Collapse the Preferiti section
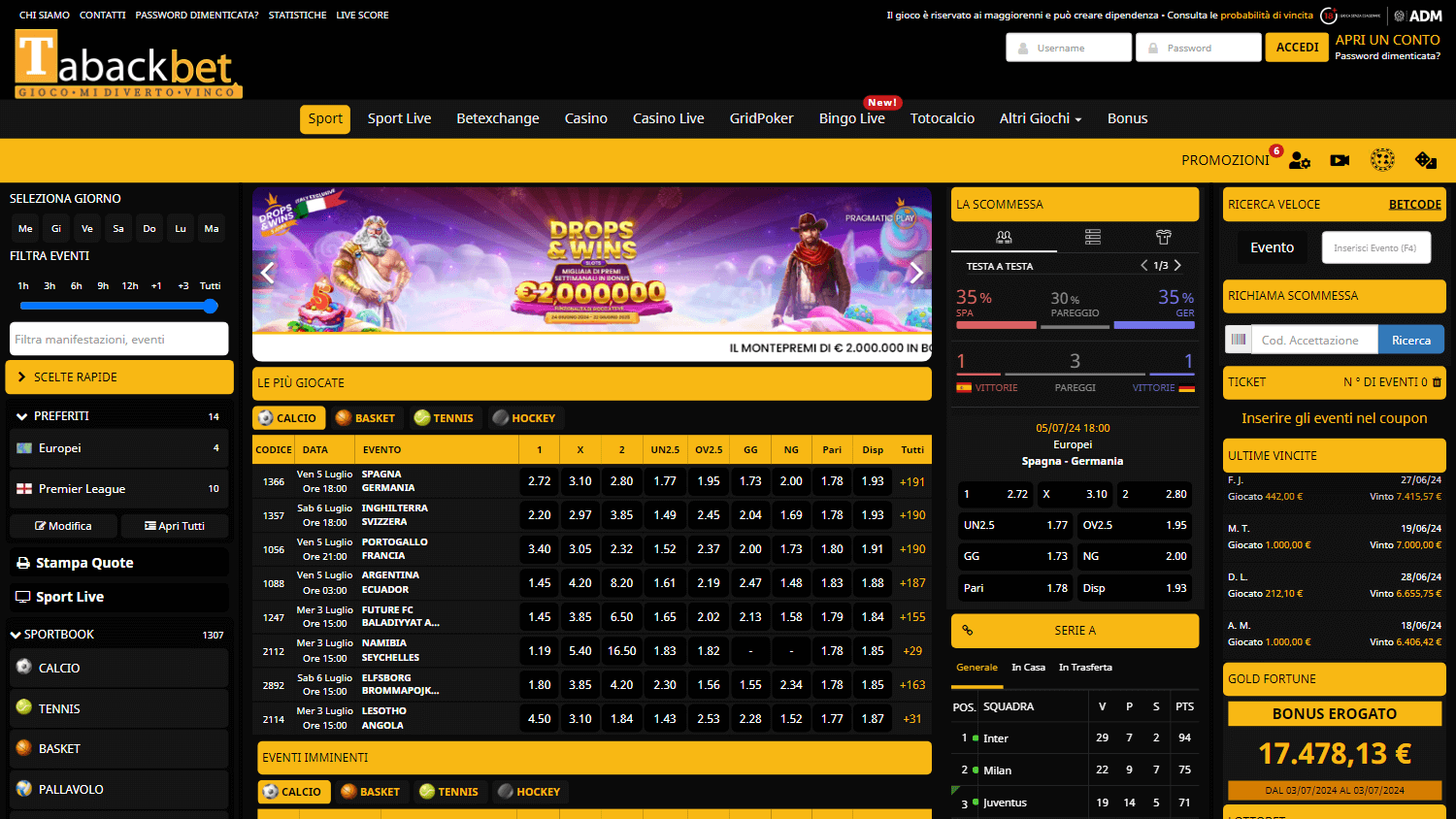Viewport: 1456px width, 819px height. 119,416
